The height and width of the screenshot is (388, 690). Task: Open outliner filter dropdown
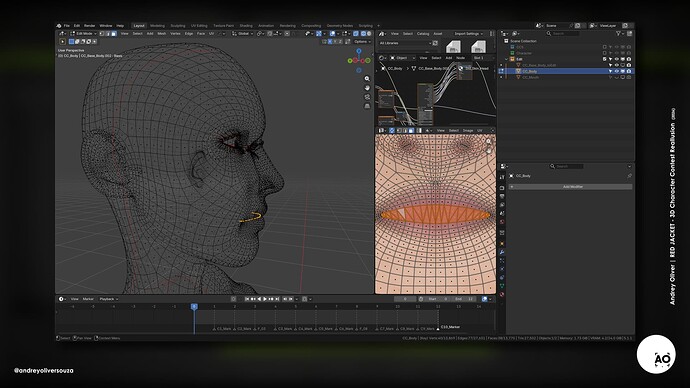(x=619, y=33)
